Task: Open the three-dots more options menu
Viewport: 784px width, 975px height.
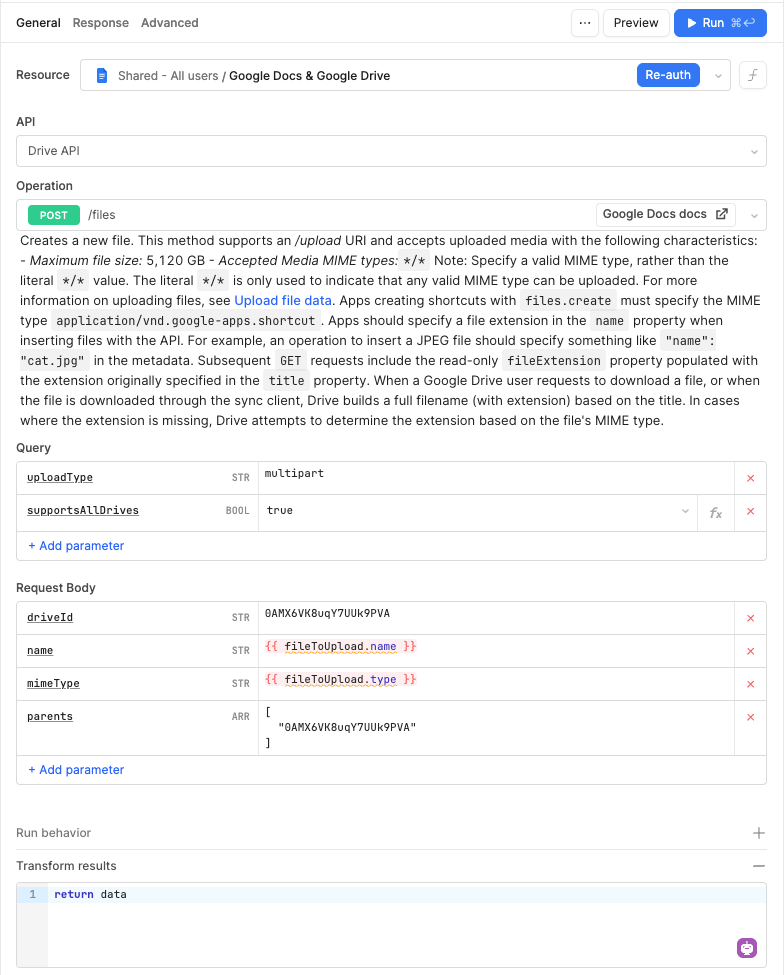Action: [585, 23]
